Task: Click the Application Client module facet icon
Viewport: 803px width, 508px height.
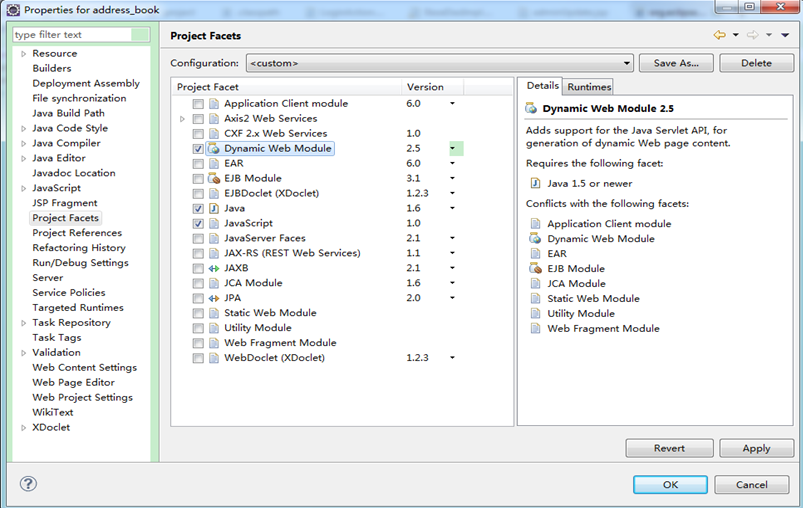Action: pos(214,103)
